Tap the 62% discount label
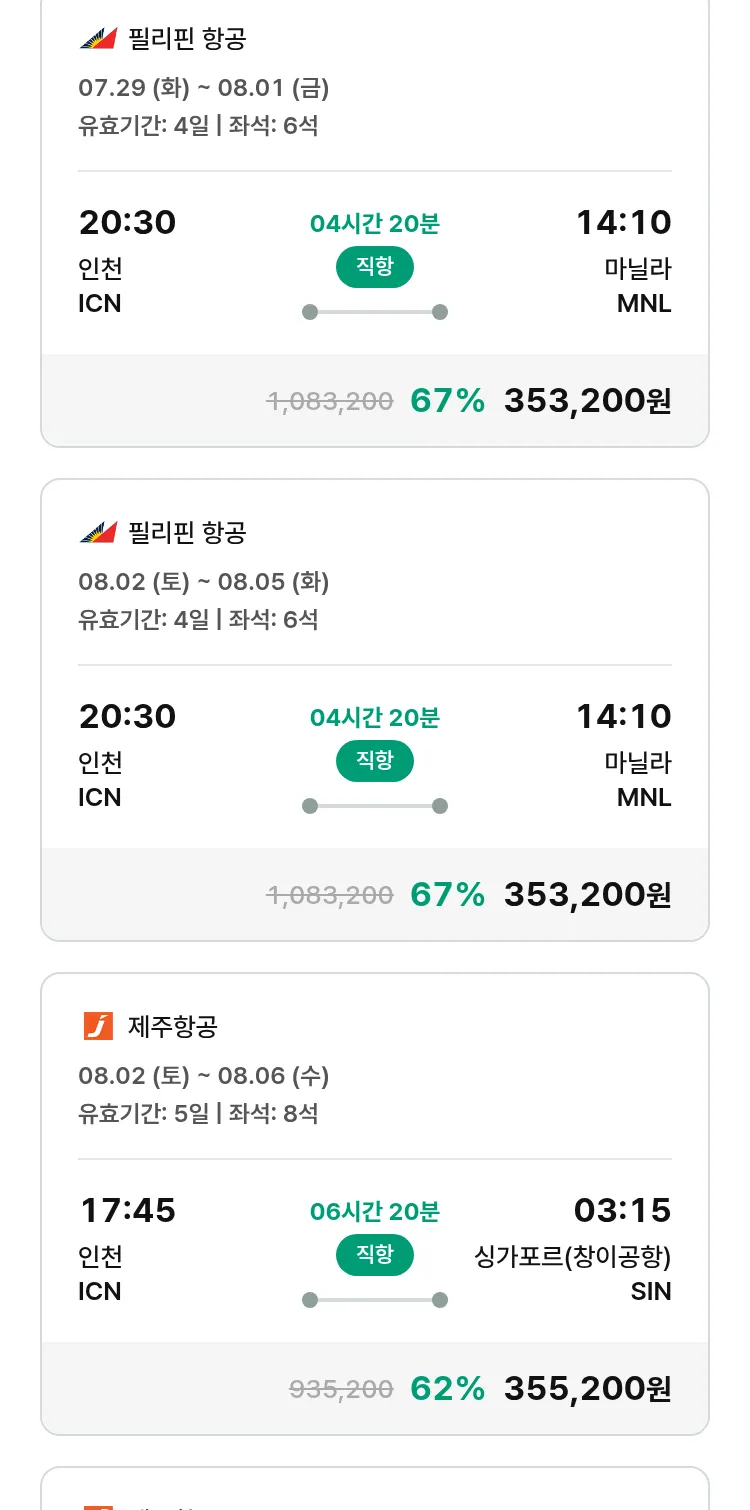 447,1389
